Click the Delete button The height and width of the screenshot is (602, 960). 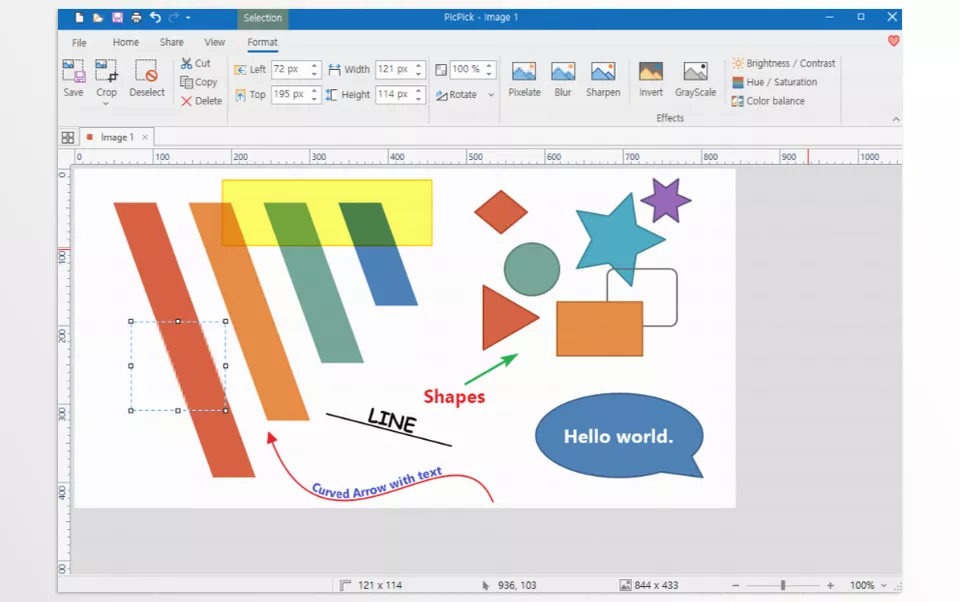[201, 101]
